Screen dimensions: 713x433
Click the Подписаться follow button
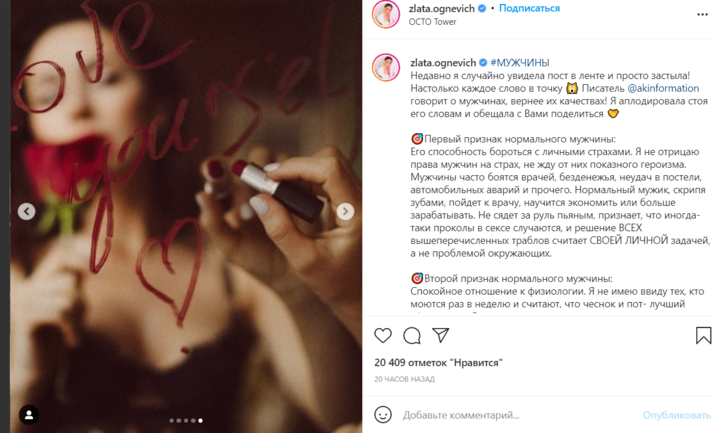pos(529,8)
